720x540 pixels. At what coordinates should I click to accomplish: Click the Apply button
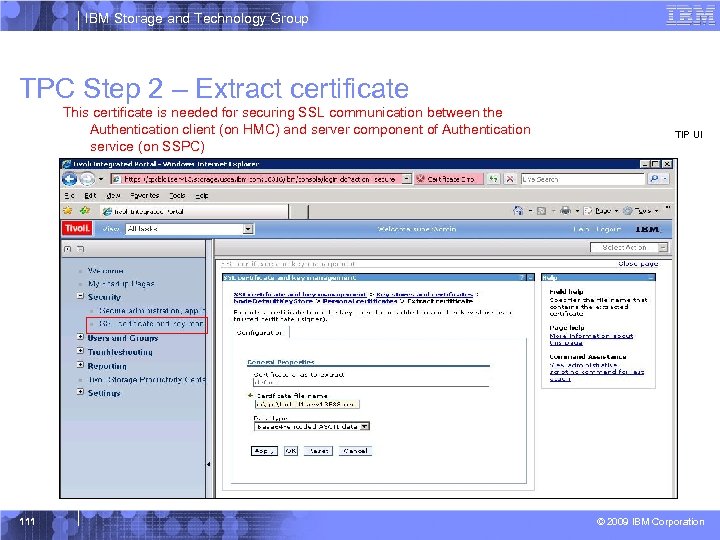click(264, 451)
